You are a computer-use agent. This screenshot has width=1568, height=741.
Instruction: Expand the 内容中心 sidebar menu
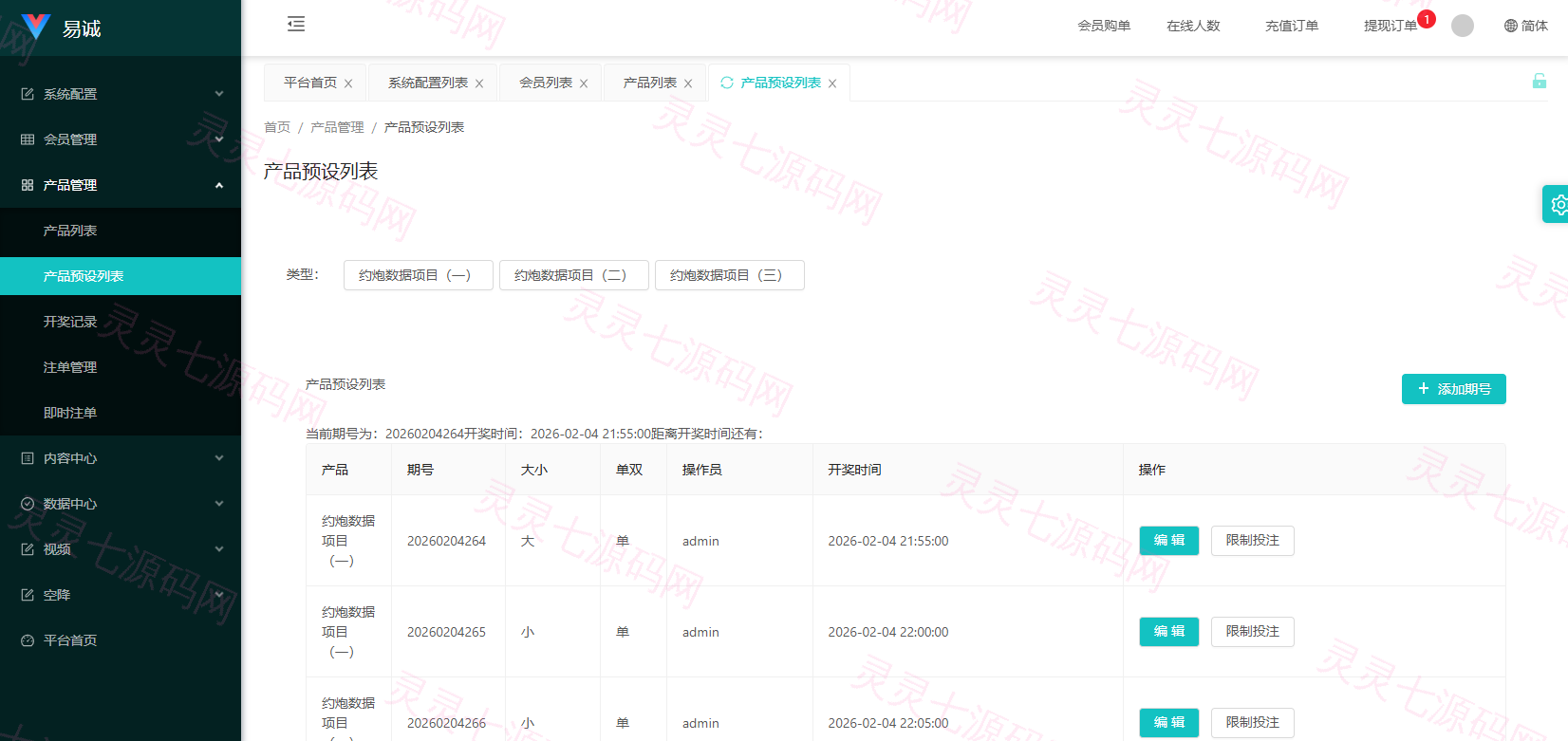coord(121,458)
